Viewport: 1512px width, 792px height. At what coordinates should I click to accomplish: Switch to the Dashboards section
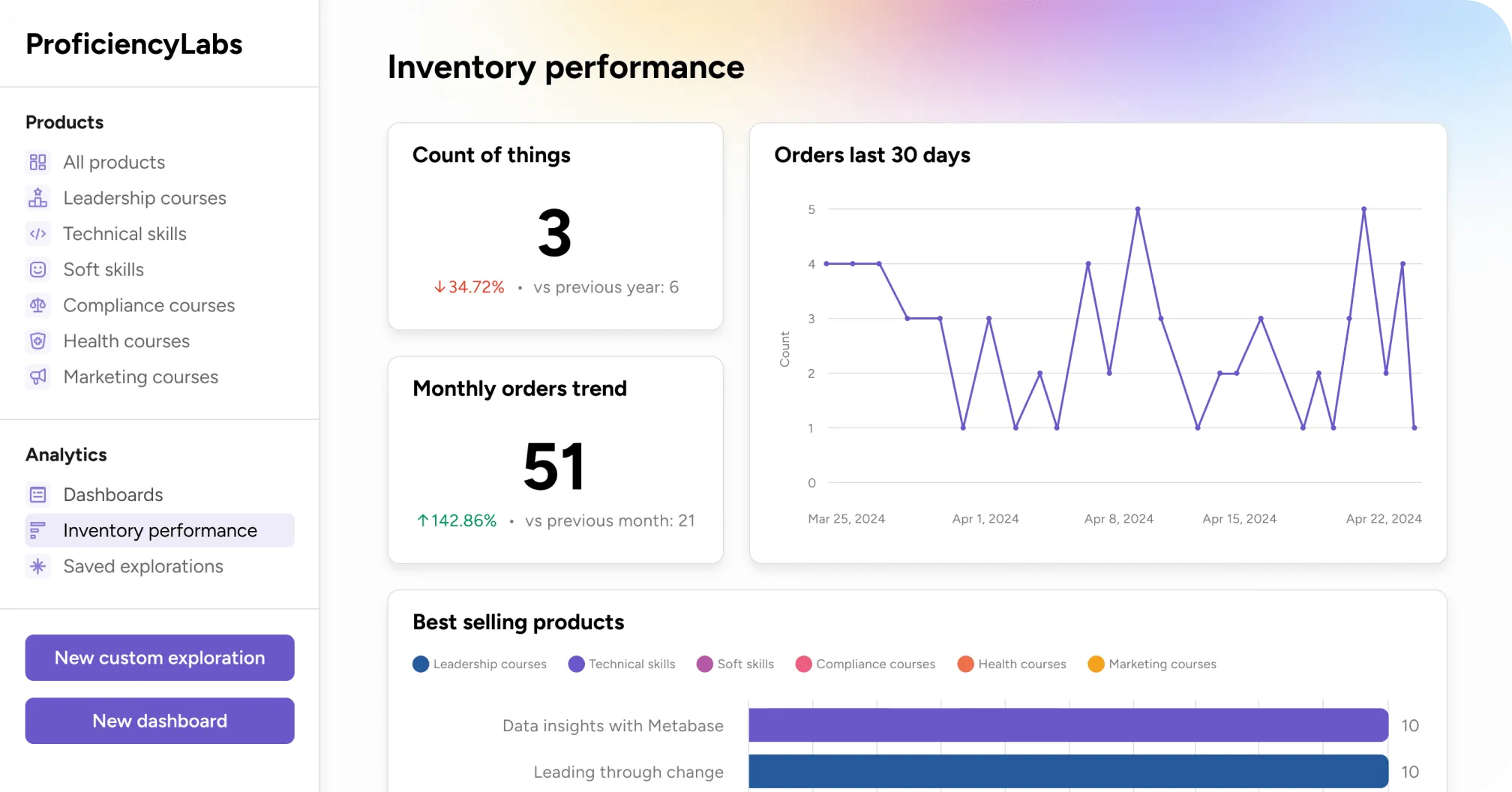click(112, 494)
